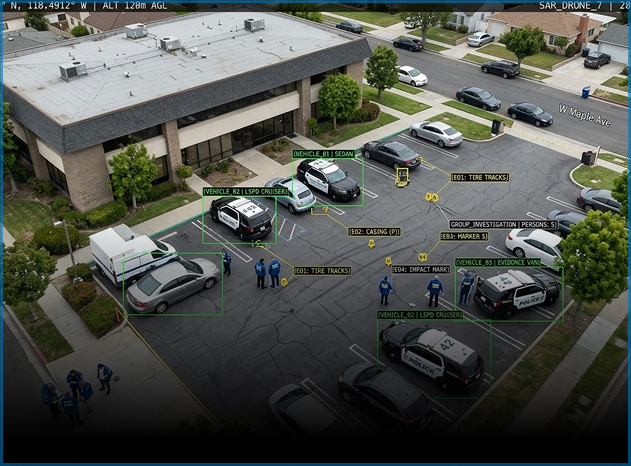This screenshot has height=466, width=631.
Task: Open the E02: CASING (P) evidence tag
Action: coord(374,232)
